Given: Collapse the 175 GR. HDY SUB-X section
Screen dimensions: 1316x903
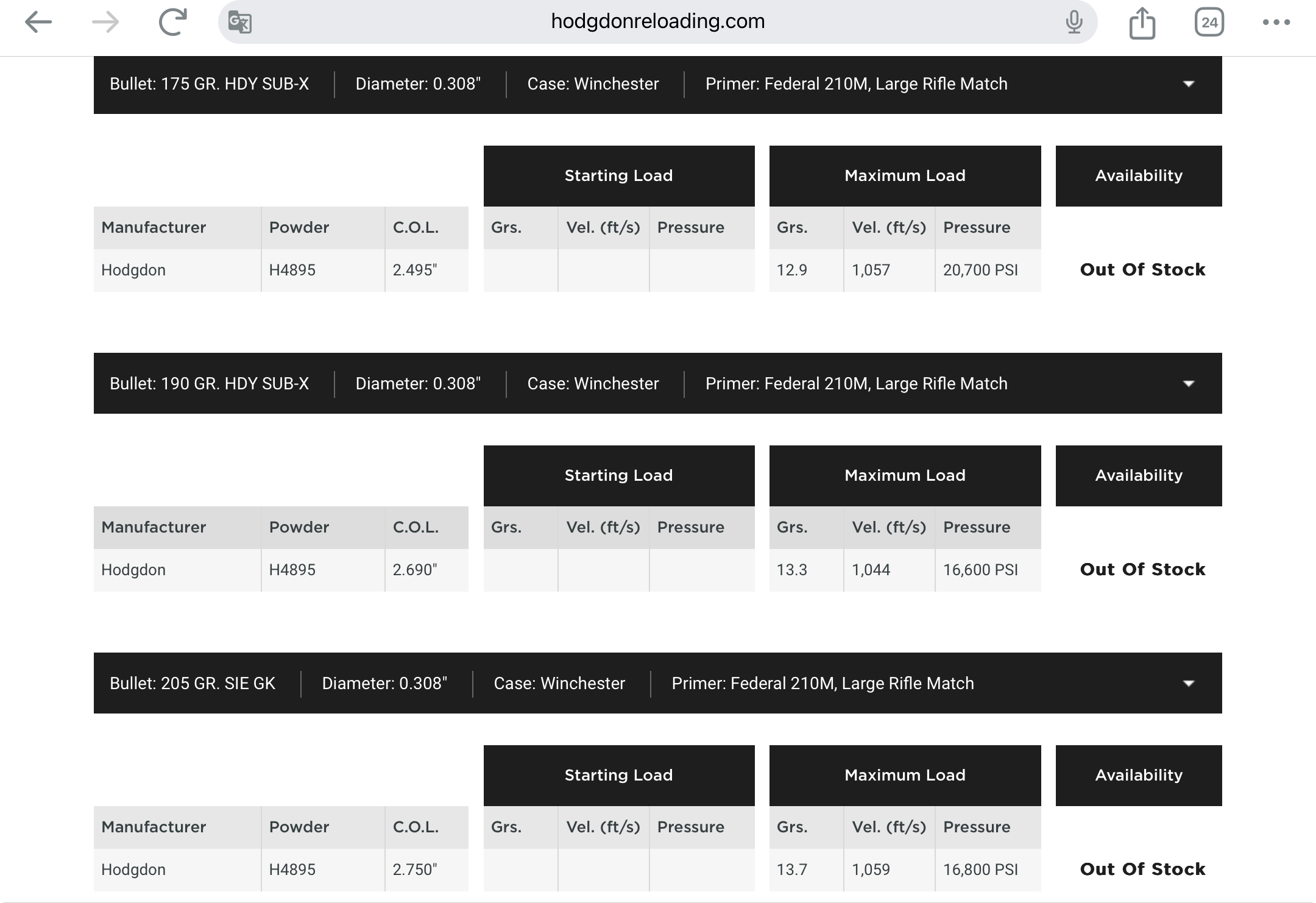Looking at the screenshot, I should [x=1188, y=84].
